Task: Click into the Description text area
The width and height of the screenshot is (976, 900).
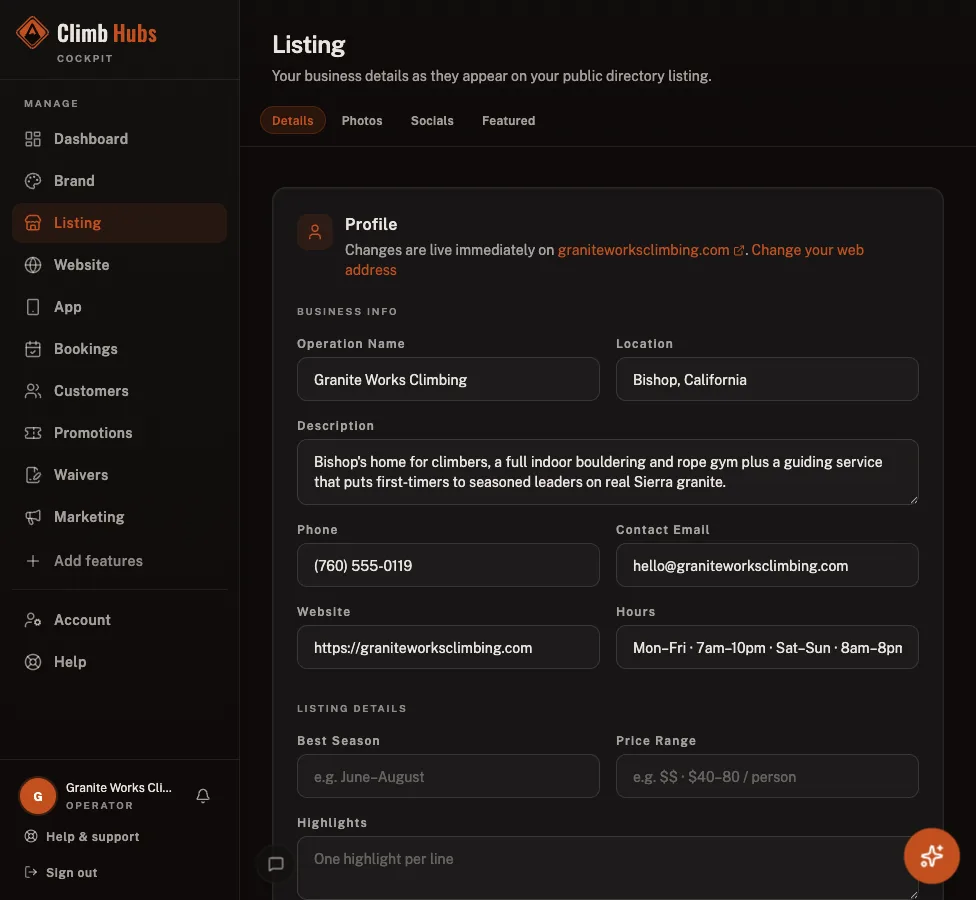Action: point(608,472)
